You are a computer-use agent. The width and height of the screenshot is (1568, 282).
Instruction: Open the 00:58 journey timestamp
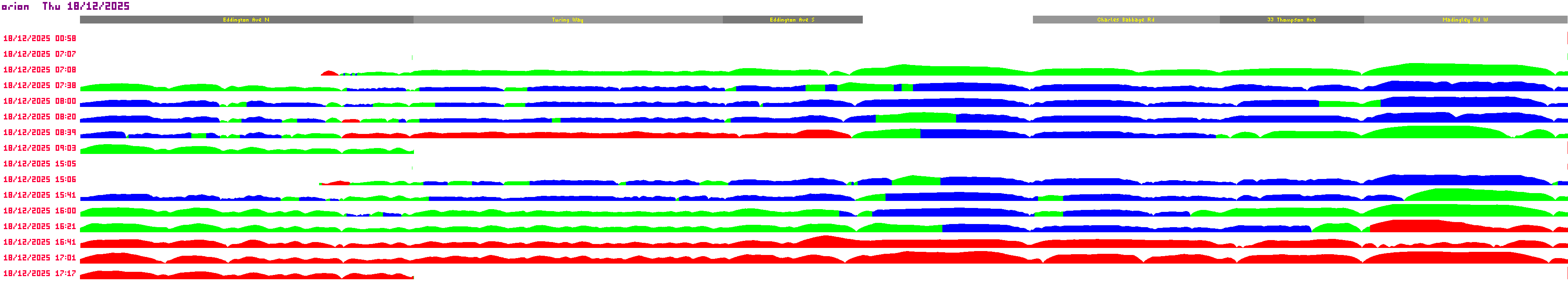pos(40,38)
